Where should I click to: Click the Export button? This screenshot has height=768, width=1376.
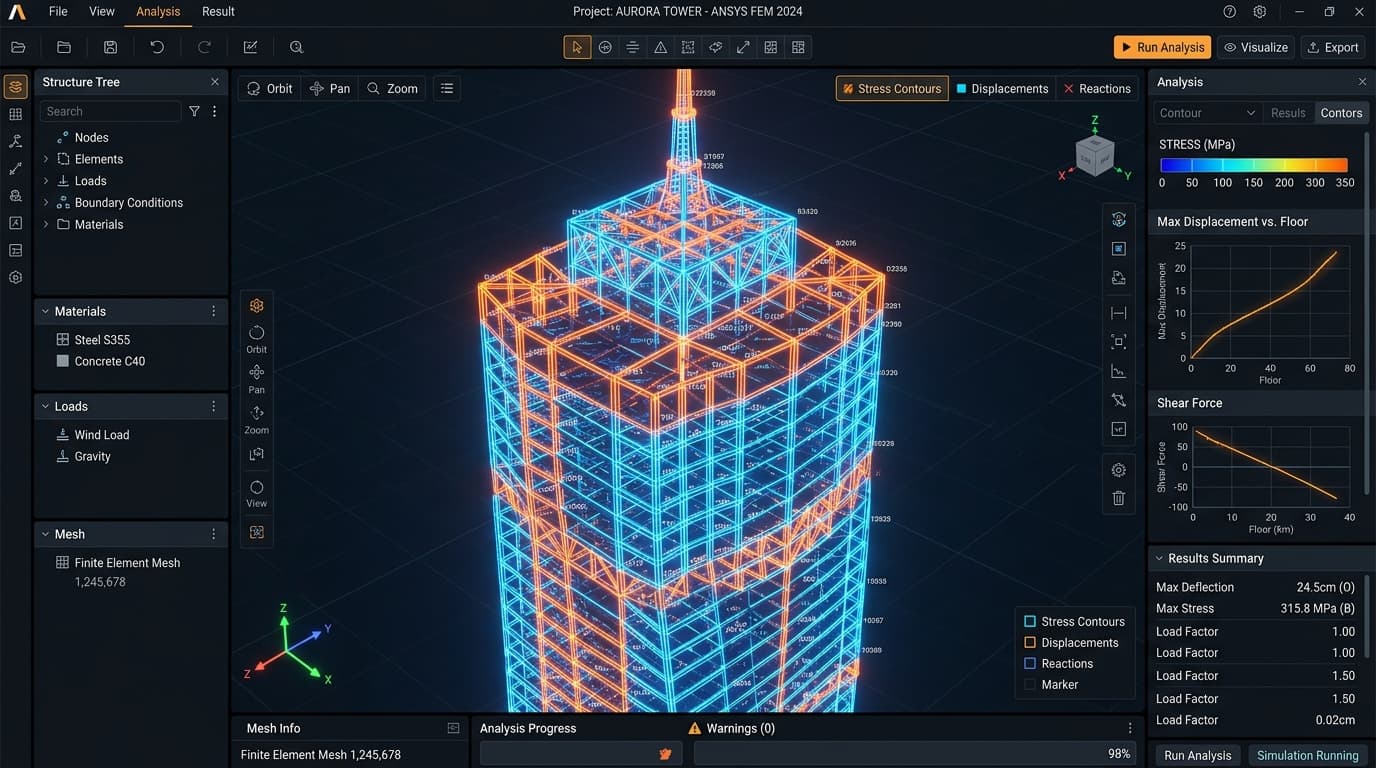(x=1332, y=47)
